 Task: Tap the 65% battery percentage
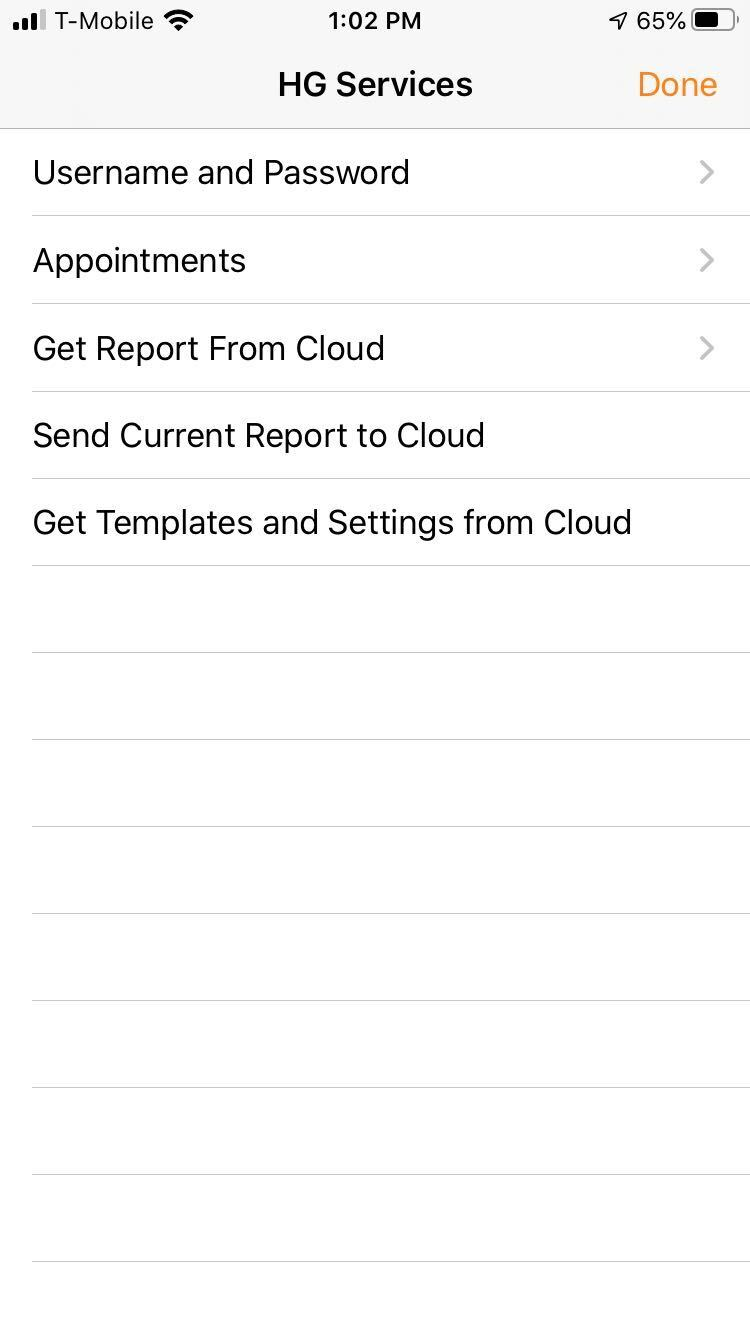(660, 20)
